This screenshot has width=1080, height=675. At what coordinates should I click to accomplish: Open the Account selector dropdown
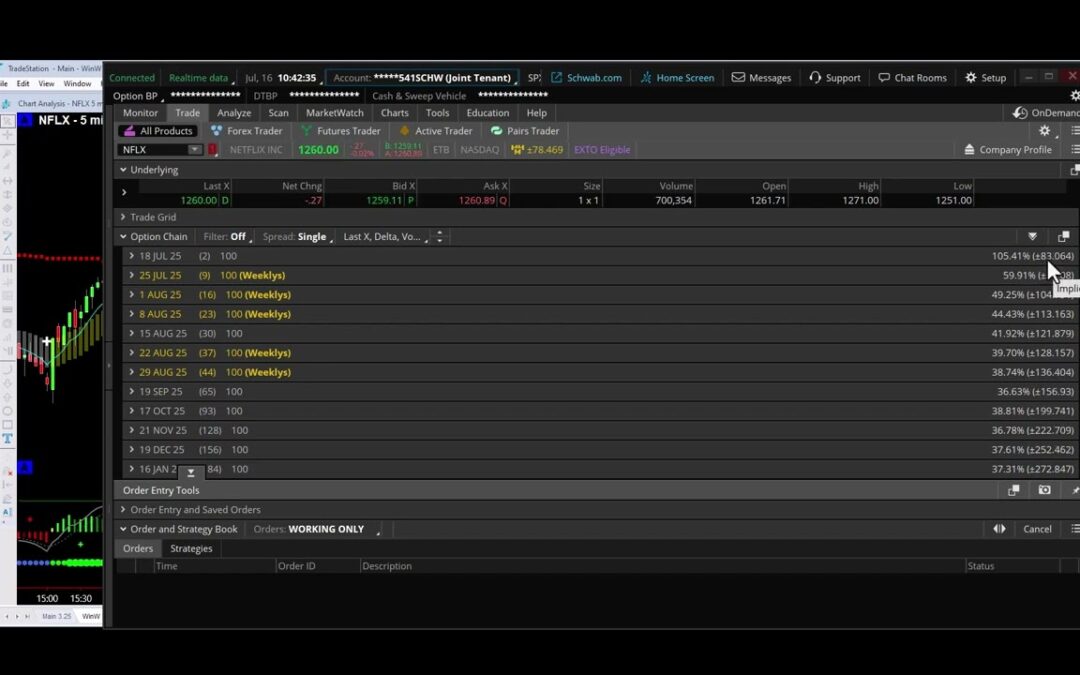pos(422,78)
